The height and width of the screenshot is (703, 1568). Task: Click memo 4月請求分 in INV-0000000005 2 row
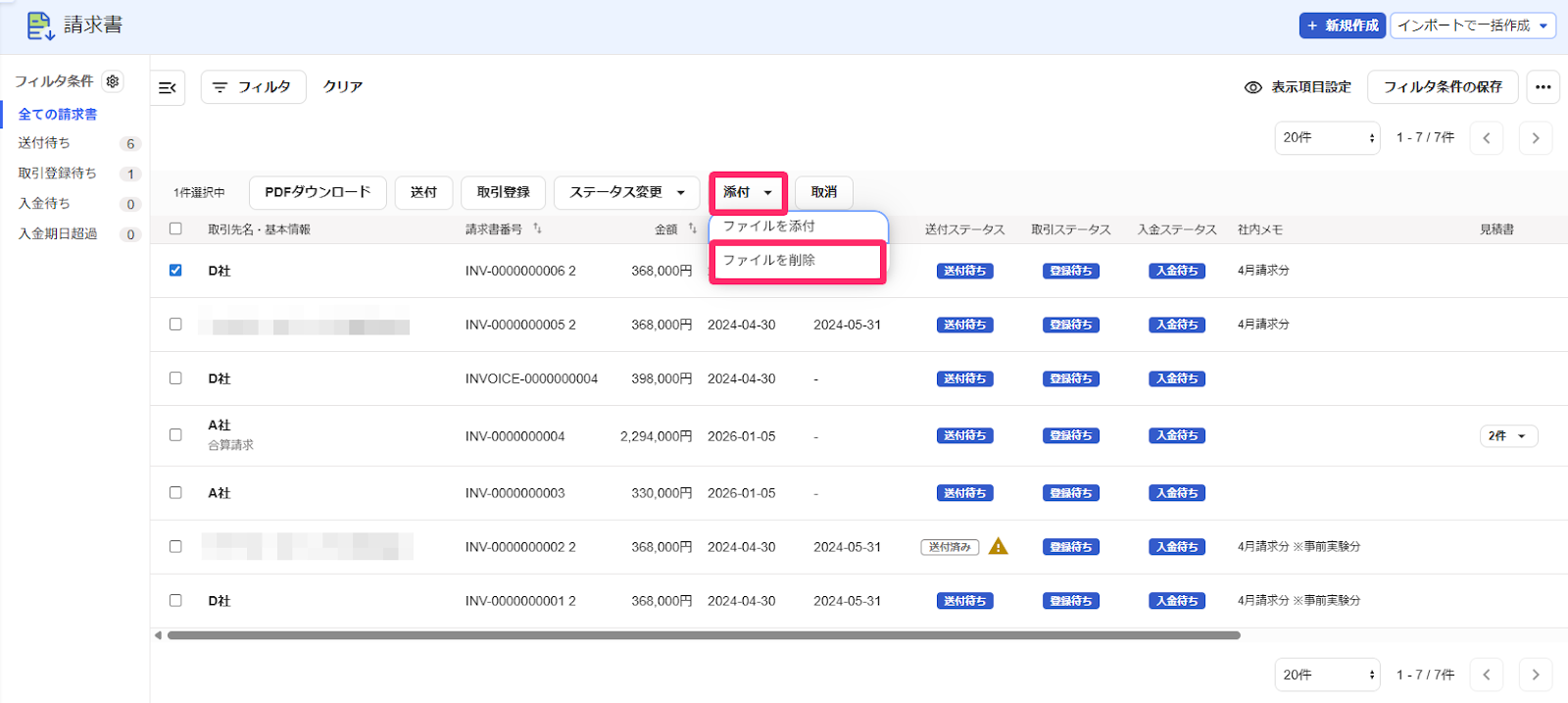pos(1263,325)
